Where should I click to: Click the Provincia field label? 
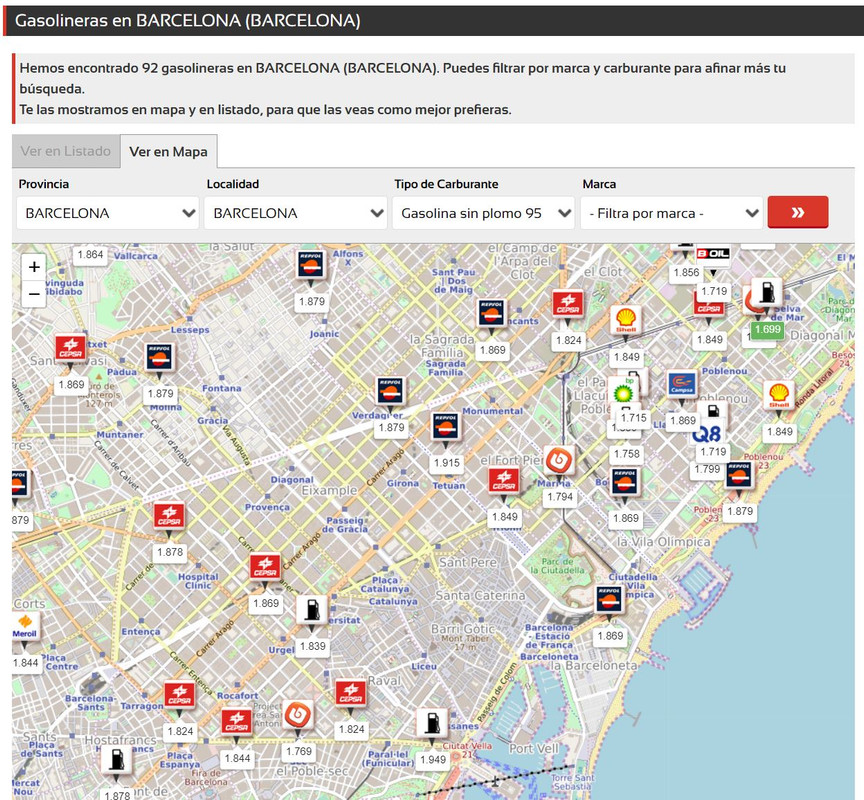click(x=44, y=184)
